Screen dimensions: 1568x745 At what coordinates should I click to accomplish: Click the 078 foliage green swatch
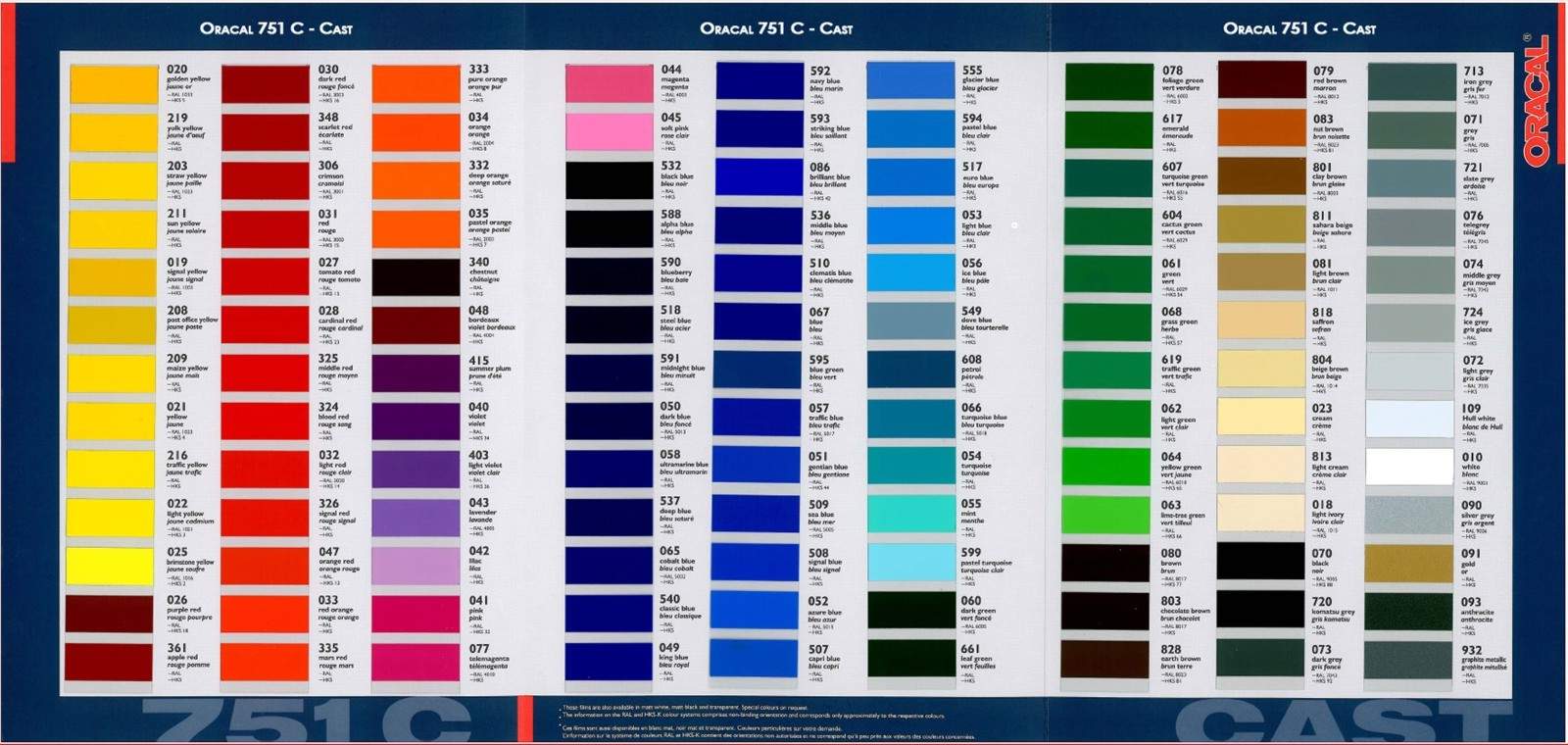click(x=1109, y=83)
